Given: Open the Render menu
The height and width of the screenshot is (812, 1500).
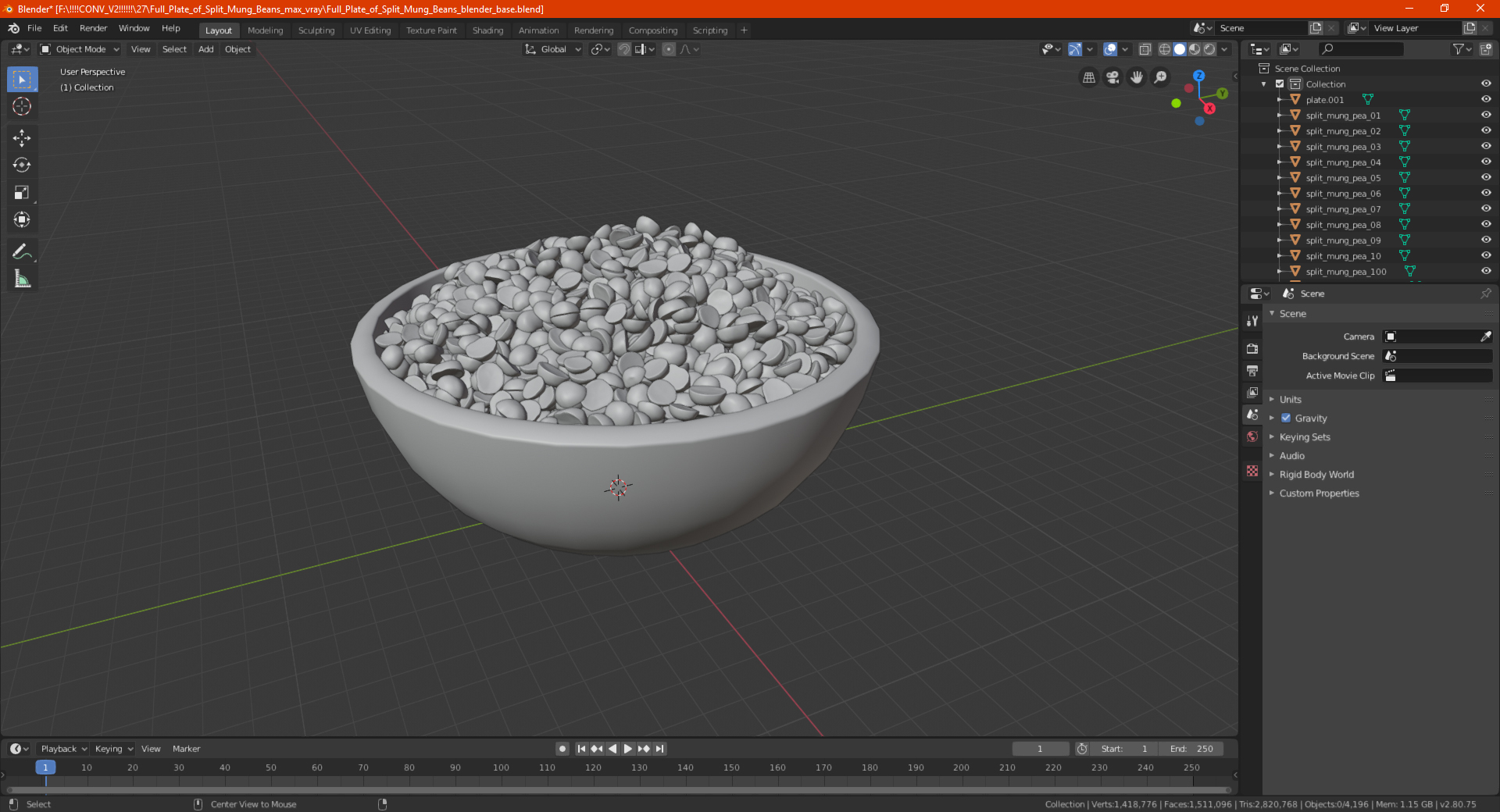Looking at the screenshot, I should tap(93, 28).
